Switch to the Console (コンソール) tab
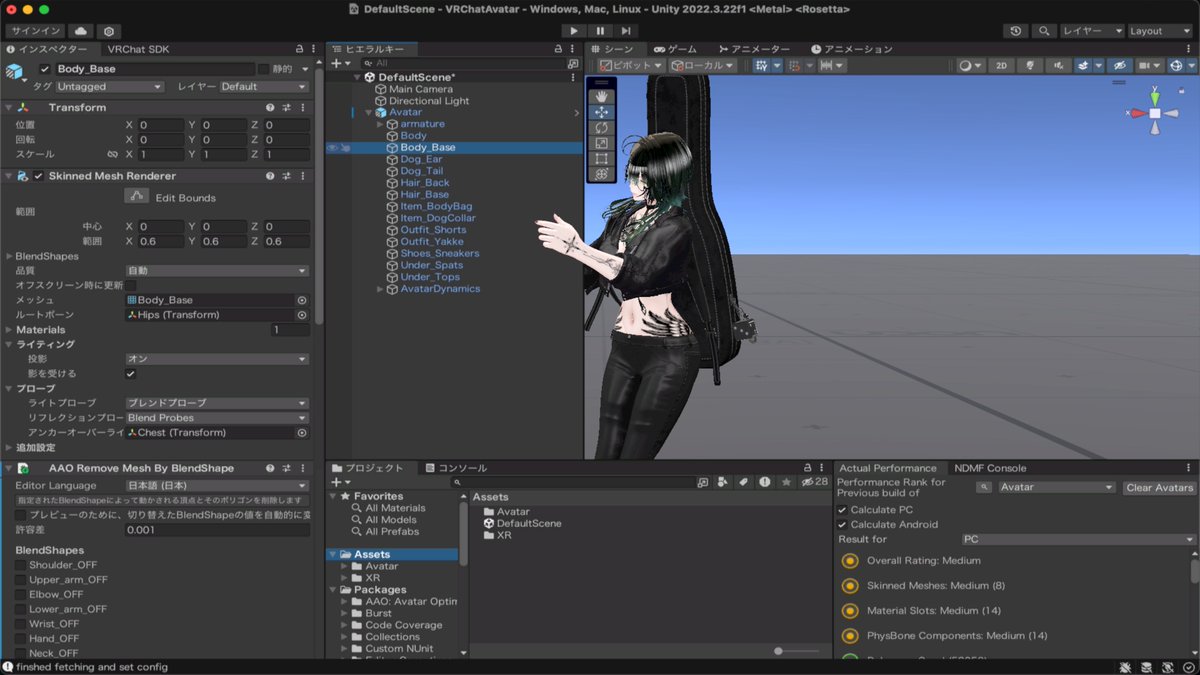The height and width of the screenshot is (675, 1200). (456, 468)
